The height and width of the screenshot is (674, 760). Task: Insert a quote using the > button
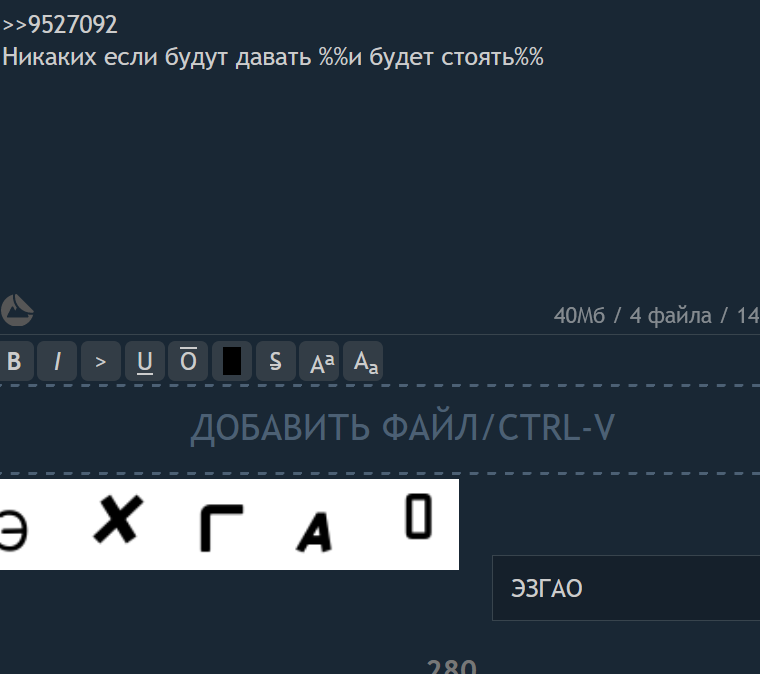101,361
